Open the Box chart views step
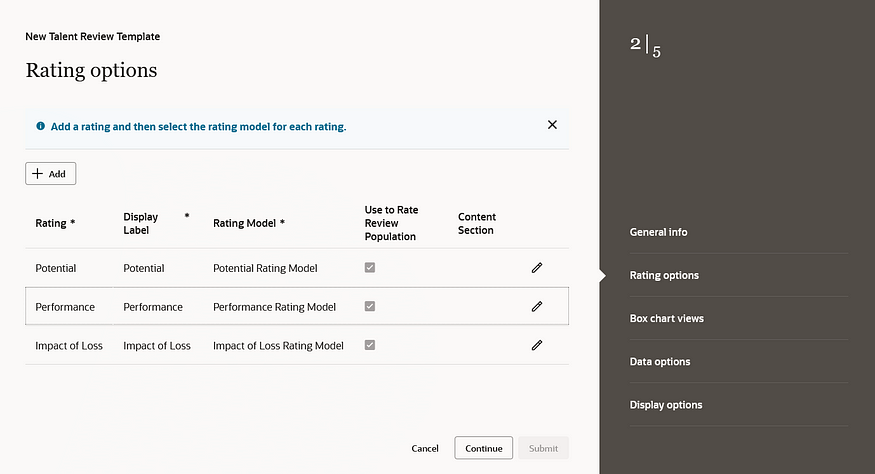This screenshot has width=875, height=474. (x=666, y=319)
